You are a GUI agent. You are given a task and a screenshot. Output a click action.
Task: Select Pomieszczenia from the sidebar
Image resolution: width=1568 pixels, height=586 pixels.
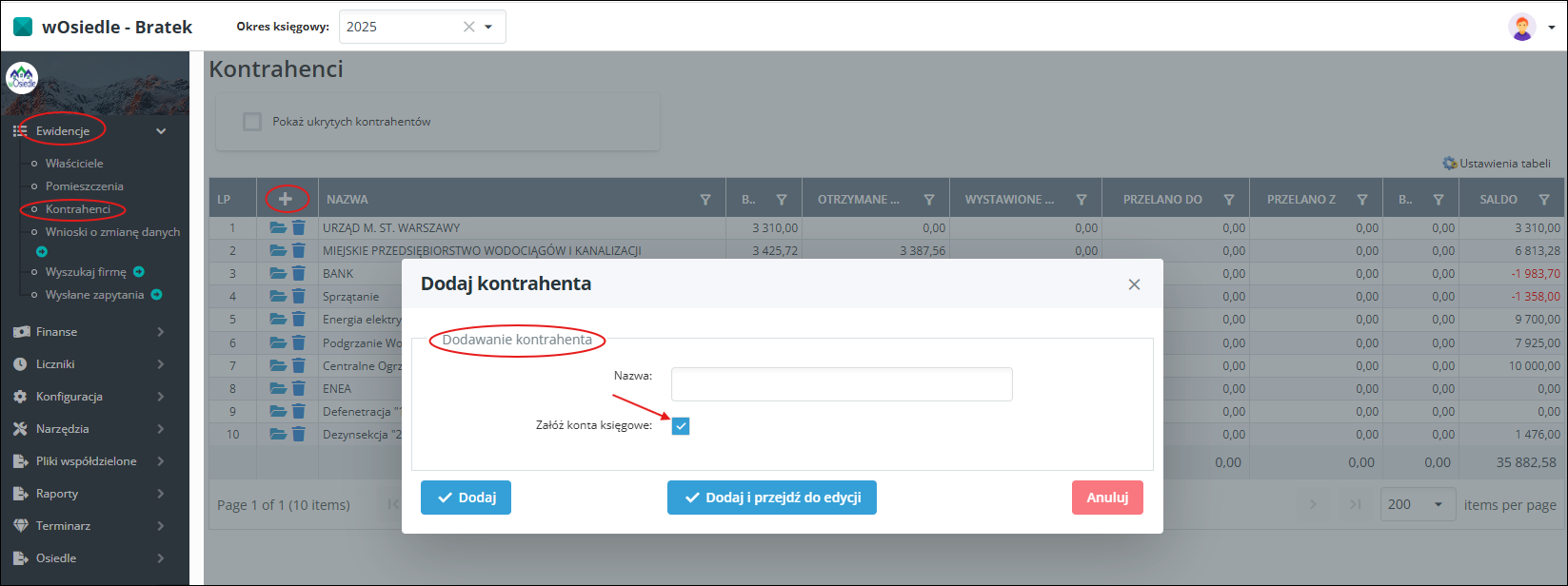point(84,186)
